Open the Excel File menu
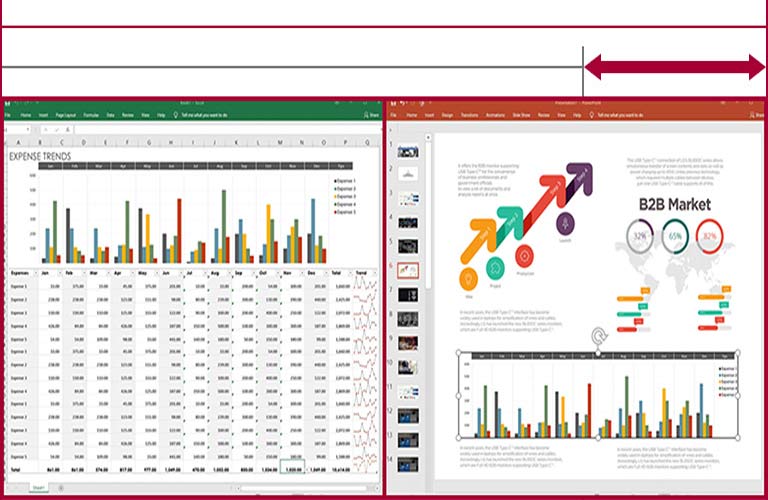The height and width of the screenshot is (500, 768). pyautogui.click(x=8, y=116)
